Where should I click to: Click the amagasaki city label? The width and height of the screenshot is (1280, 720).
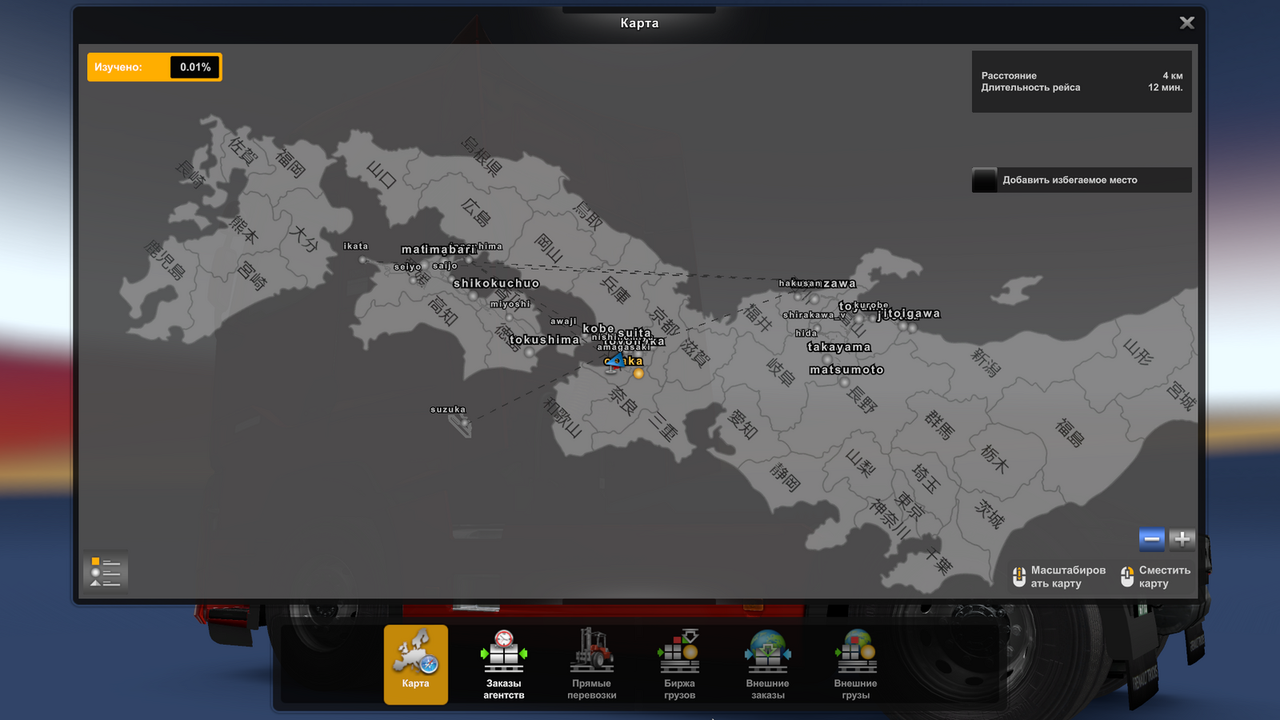624,347
